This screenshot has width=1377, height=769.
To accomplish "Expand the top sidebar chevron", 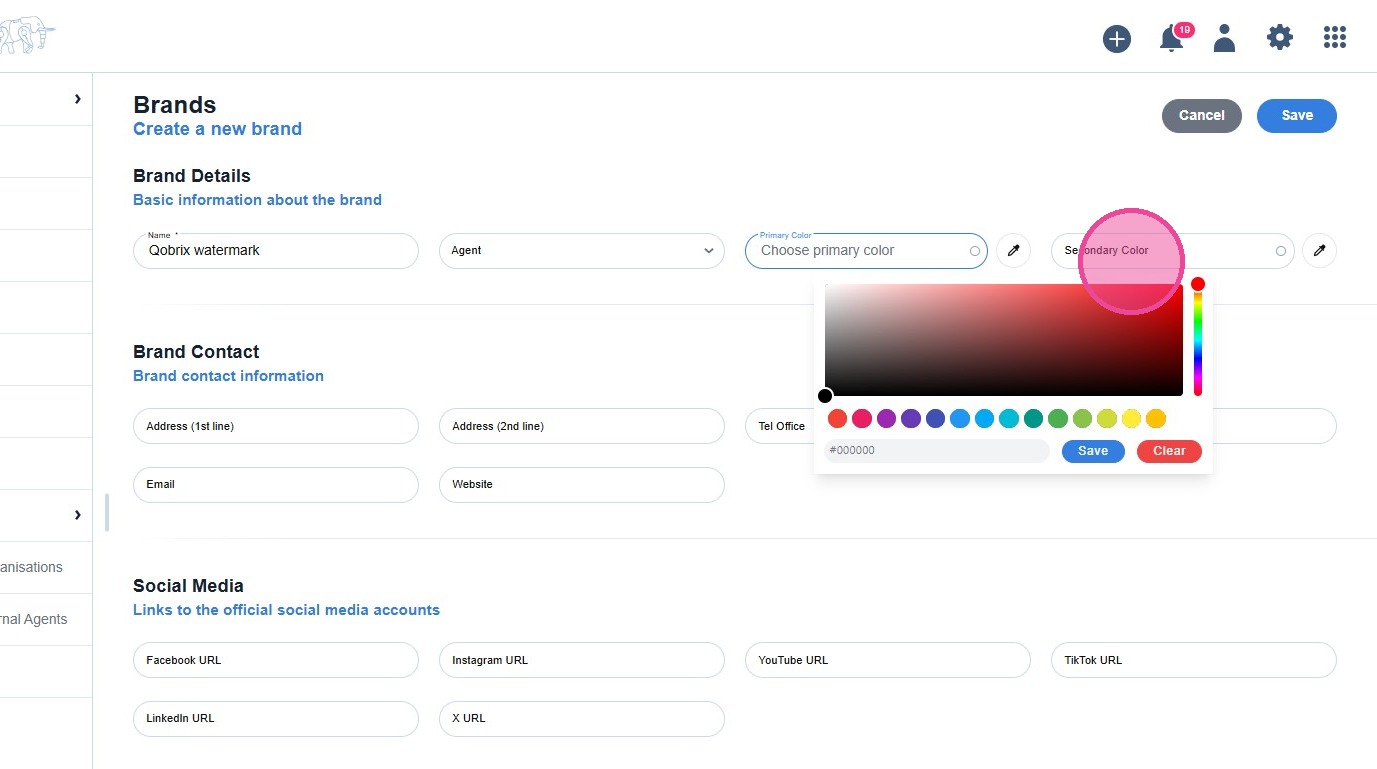I will pos(77,99).
